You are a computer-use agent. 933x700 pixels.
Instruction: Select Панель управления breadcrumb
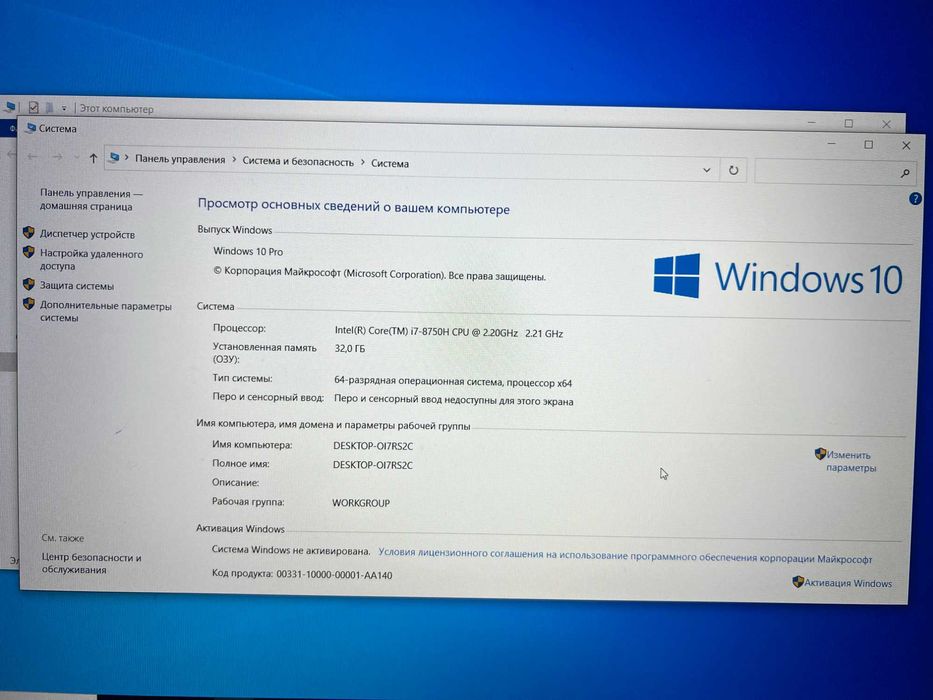click(180, 160)
